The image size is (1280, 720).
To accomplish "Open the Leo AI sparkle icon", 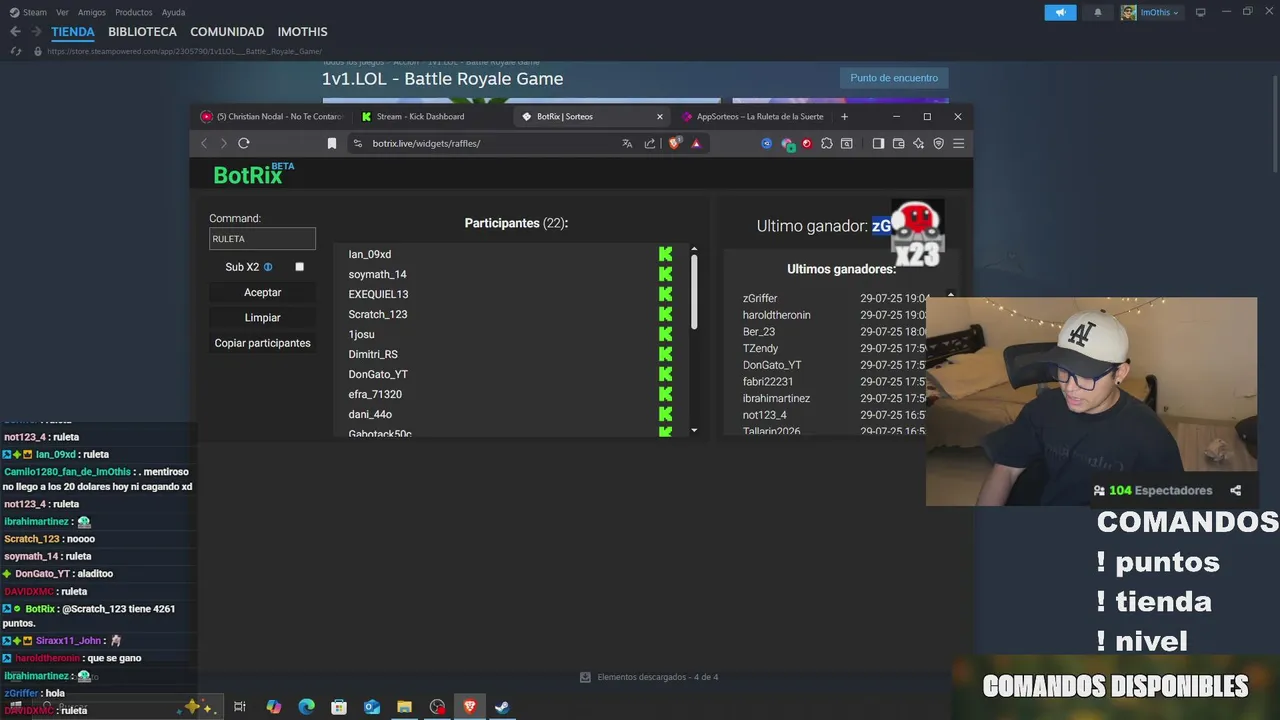I will point(918,143).
